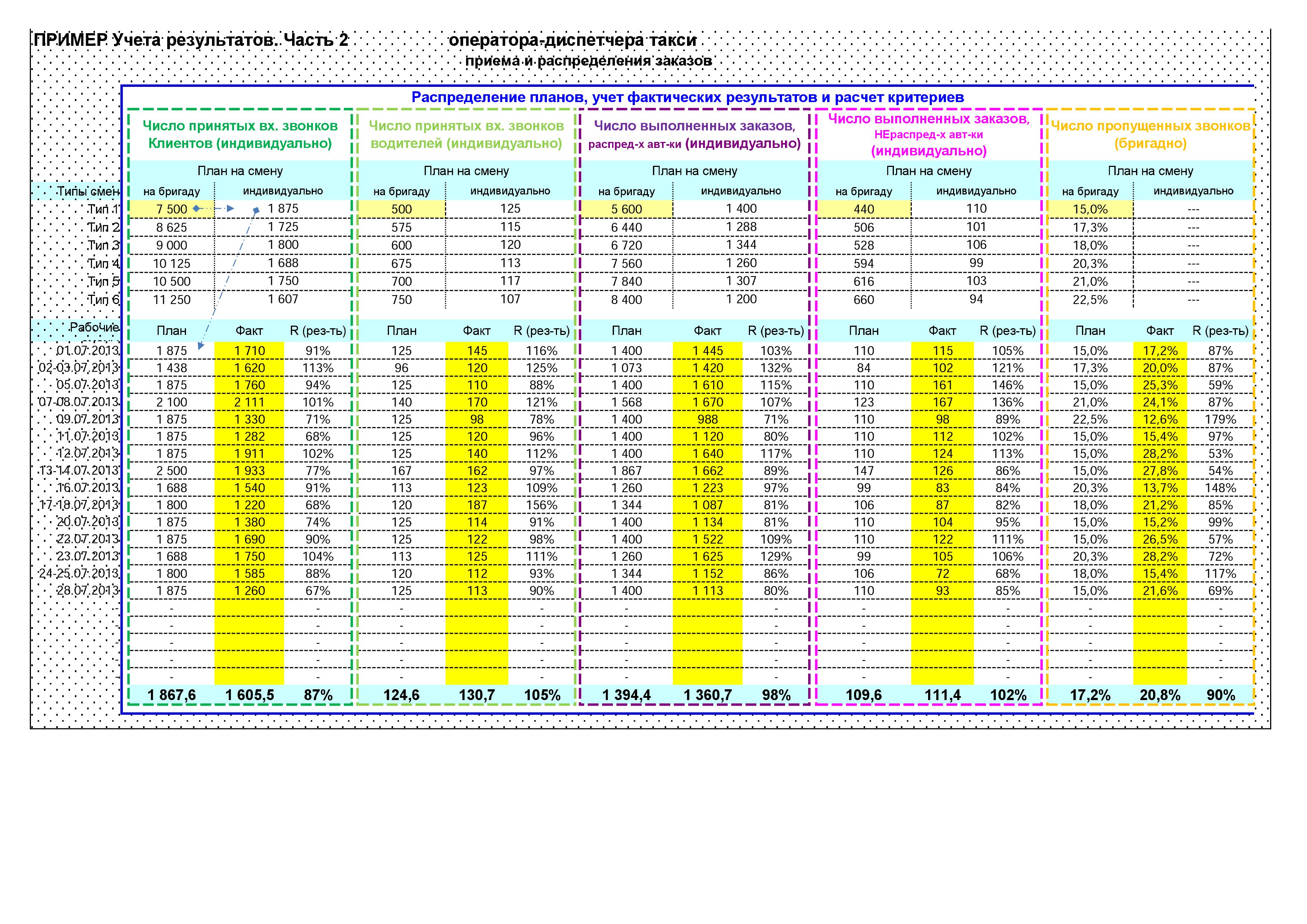Image resolution: width=1307 pixels, height=924 pixels.
Task: Click the subtitle 'приема и распределения заказов'
Action: [589, 61]
